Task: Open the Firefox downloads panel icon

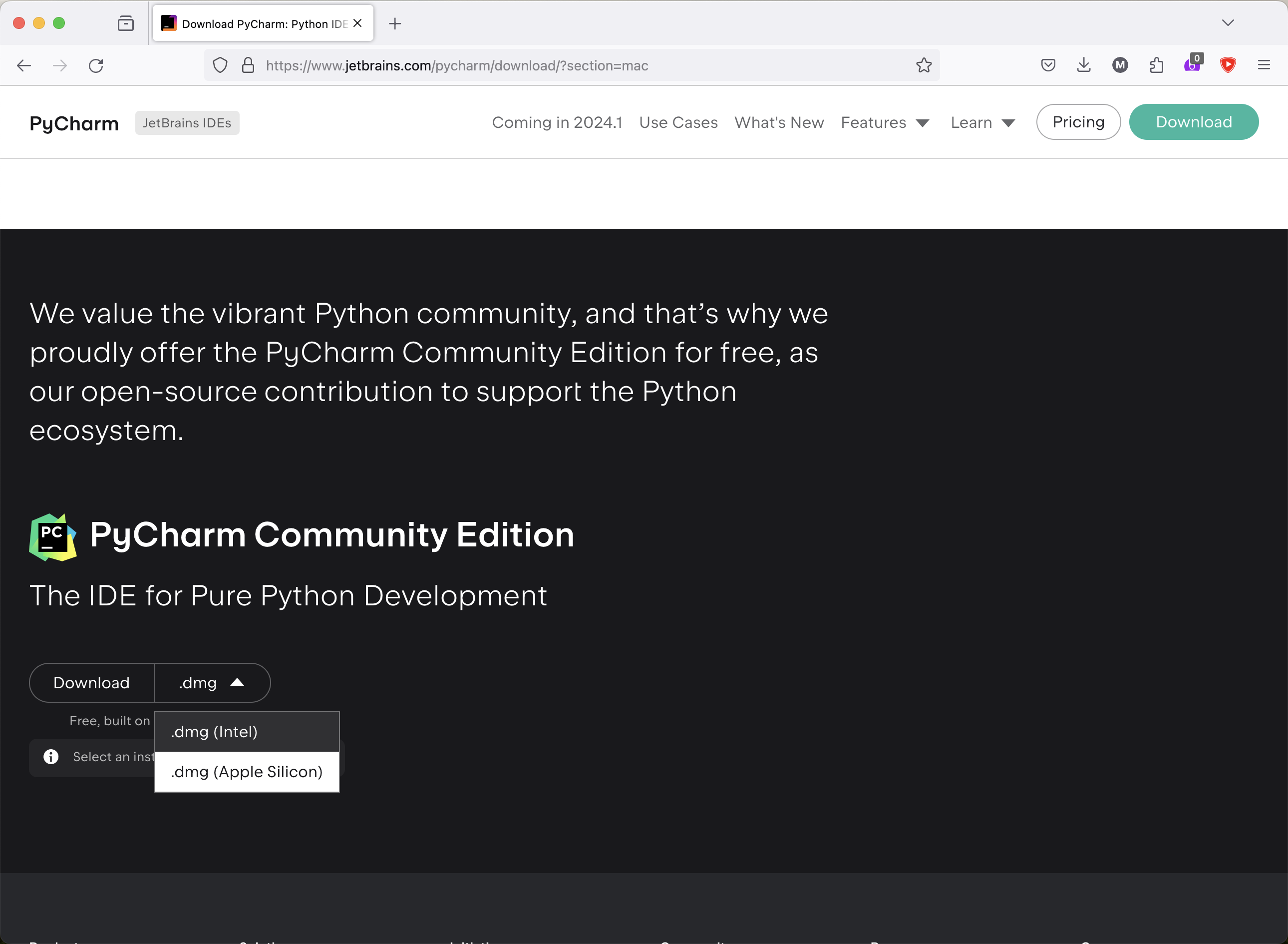Action: pos(1083,65)
